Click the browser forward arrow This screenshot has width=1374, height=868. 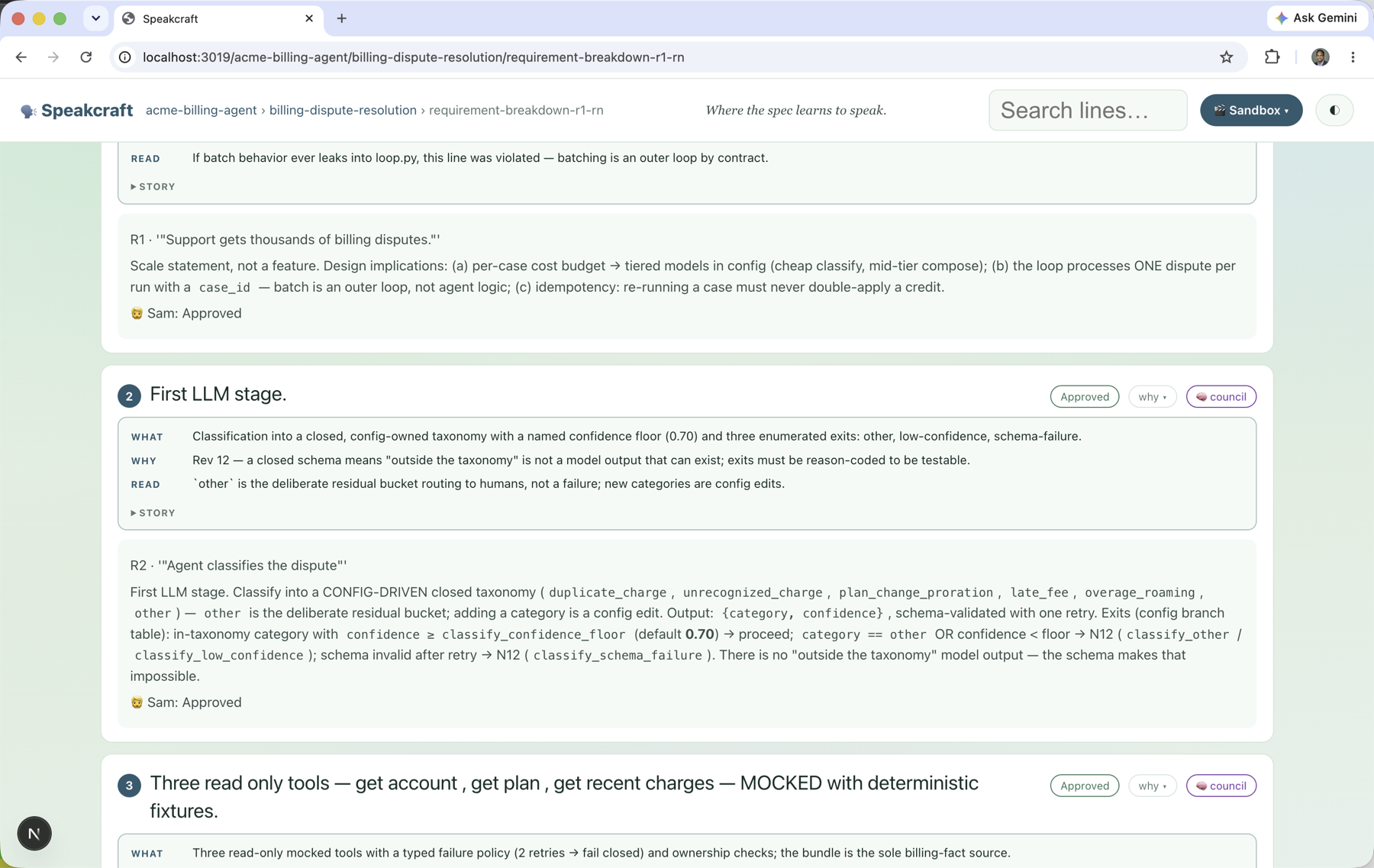[53, 57]
